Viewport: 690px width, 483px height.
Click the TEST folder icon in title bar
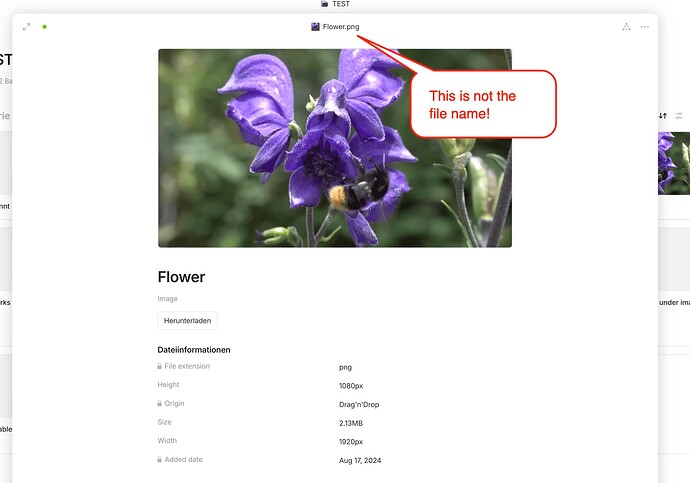[325, 4]
